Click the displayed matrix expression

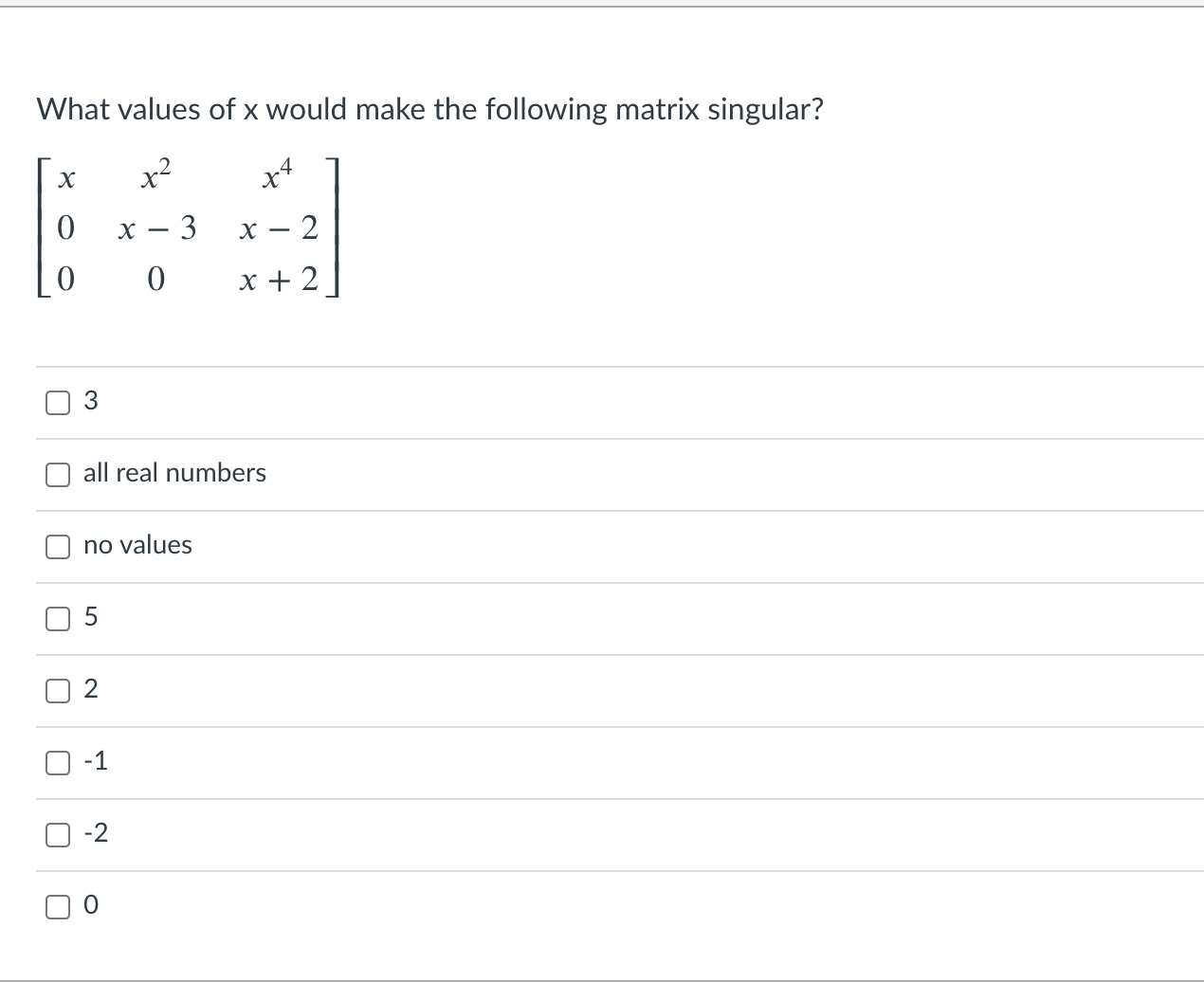coord(188,227)
